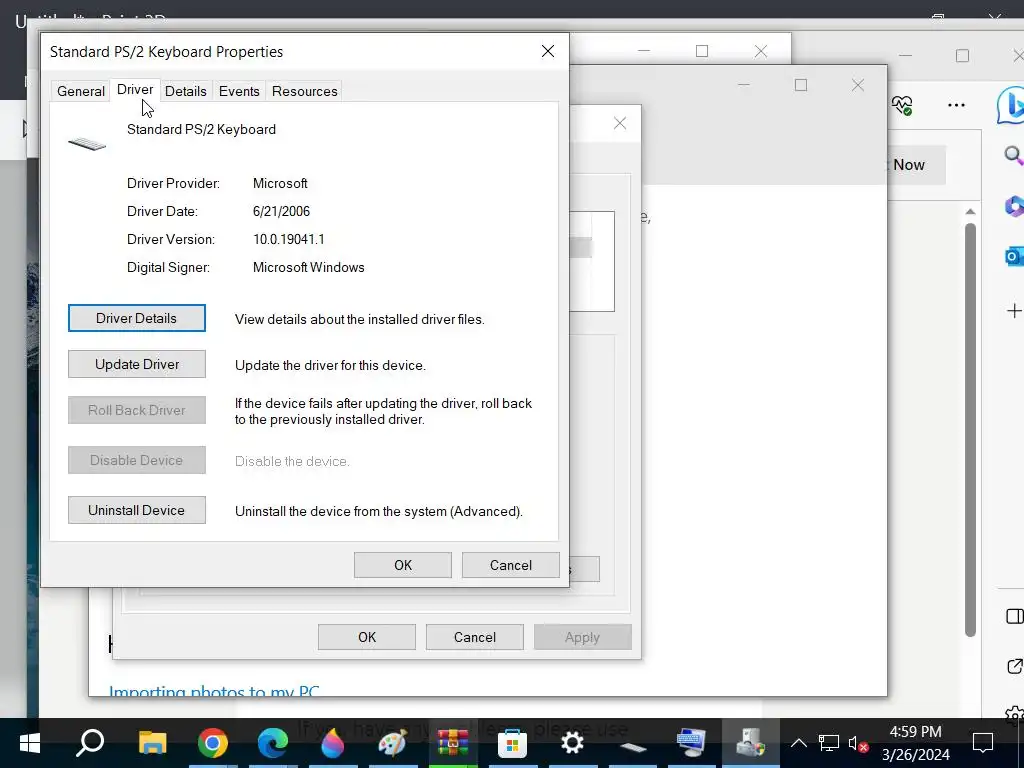Image resolution: width=1024 pixels, height=768 pixels.
Task: Open Settings gear on the taskbar
Action: [572, 743]
